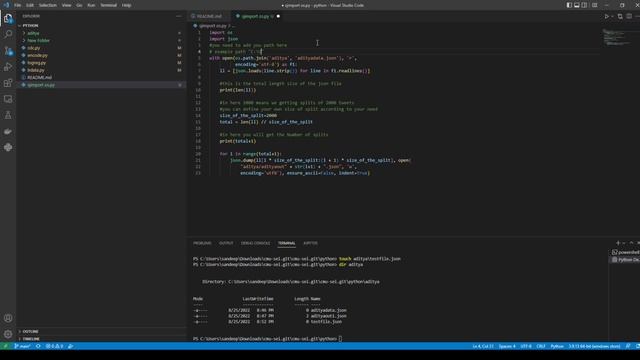Open the Edit menu
The image size is (640, 360).
[30, 5]
